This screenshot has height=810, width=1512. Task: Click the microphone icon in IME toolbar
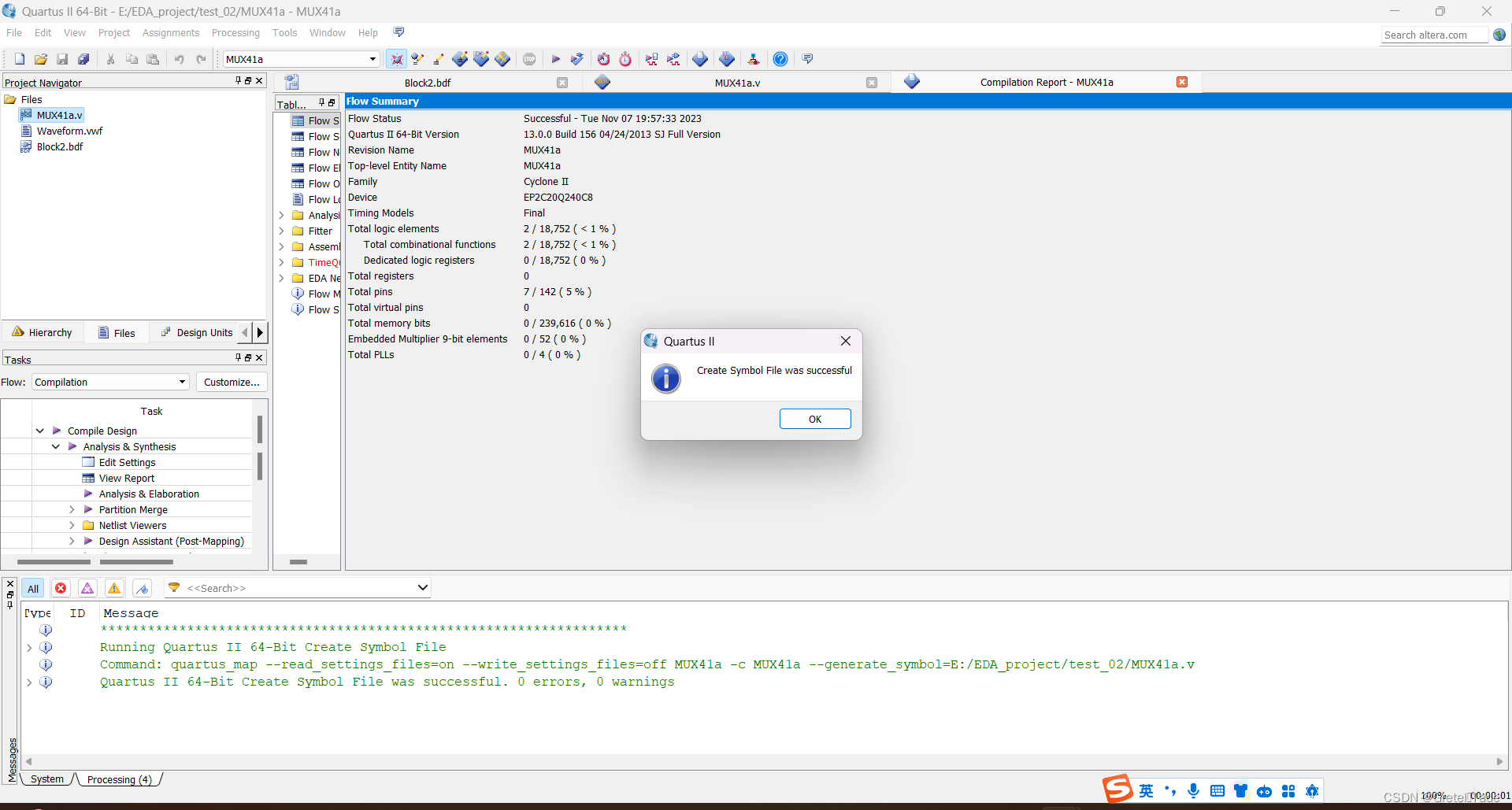click(1194, 790)
